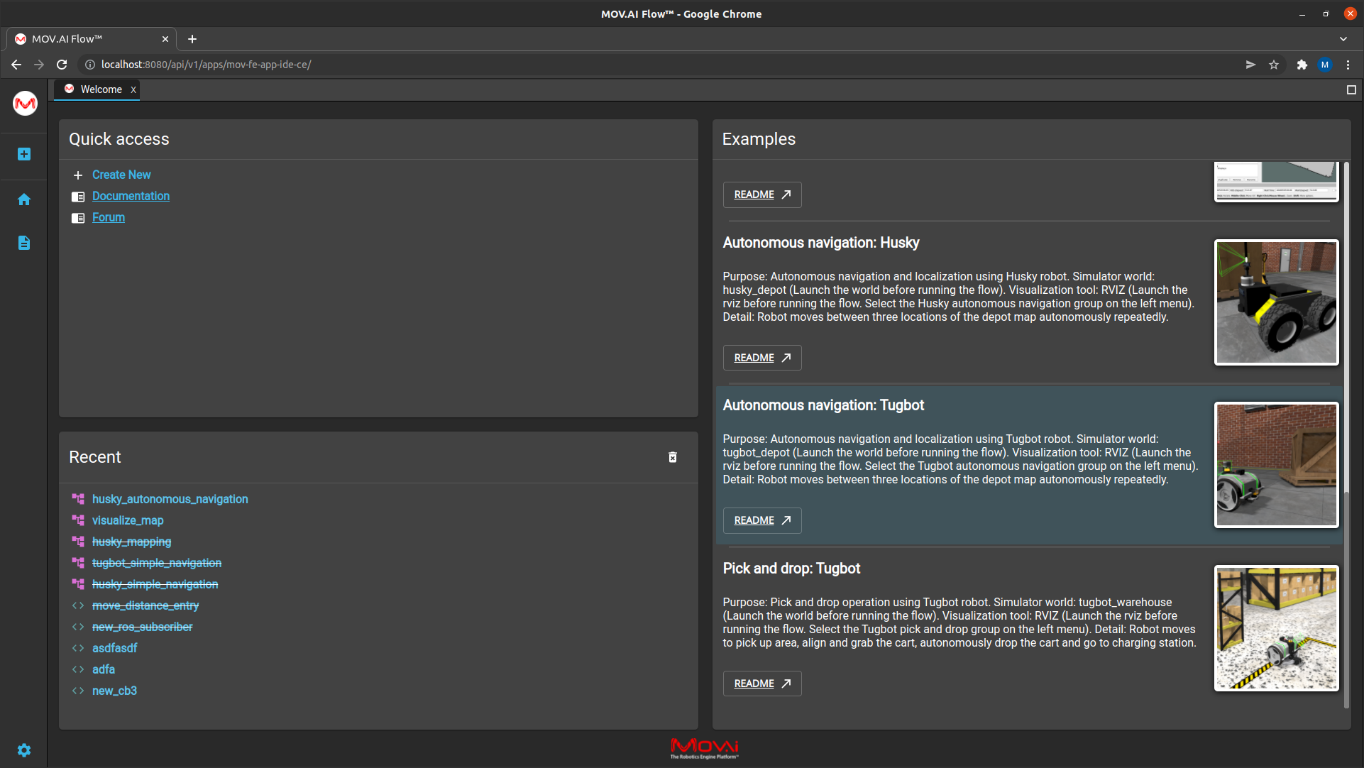Viewport: 1364px width, 768px height.
Task: Open husky_simple_navigation from Recent
Action: pos(155,584)
